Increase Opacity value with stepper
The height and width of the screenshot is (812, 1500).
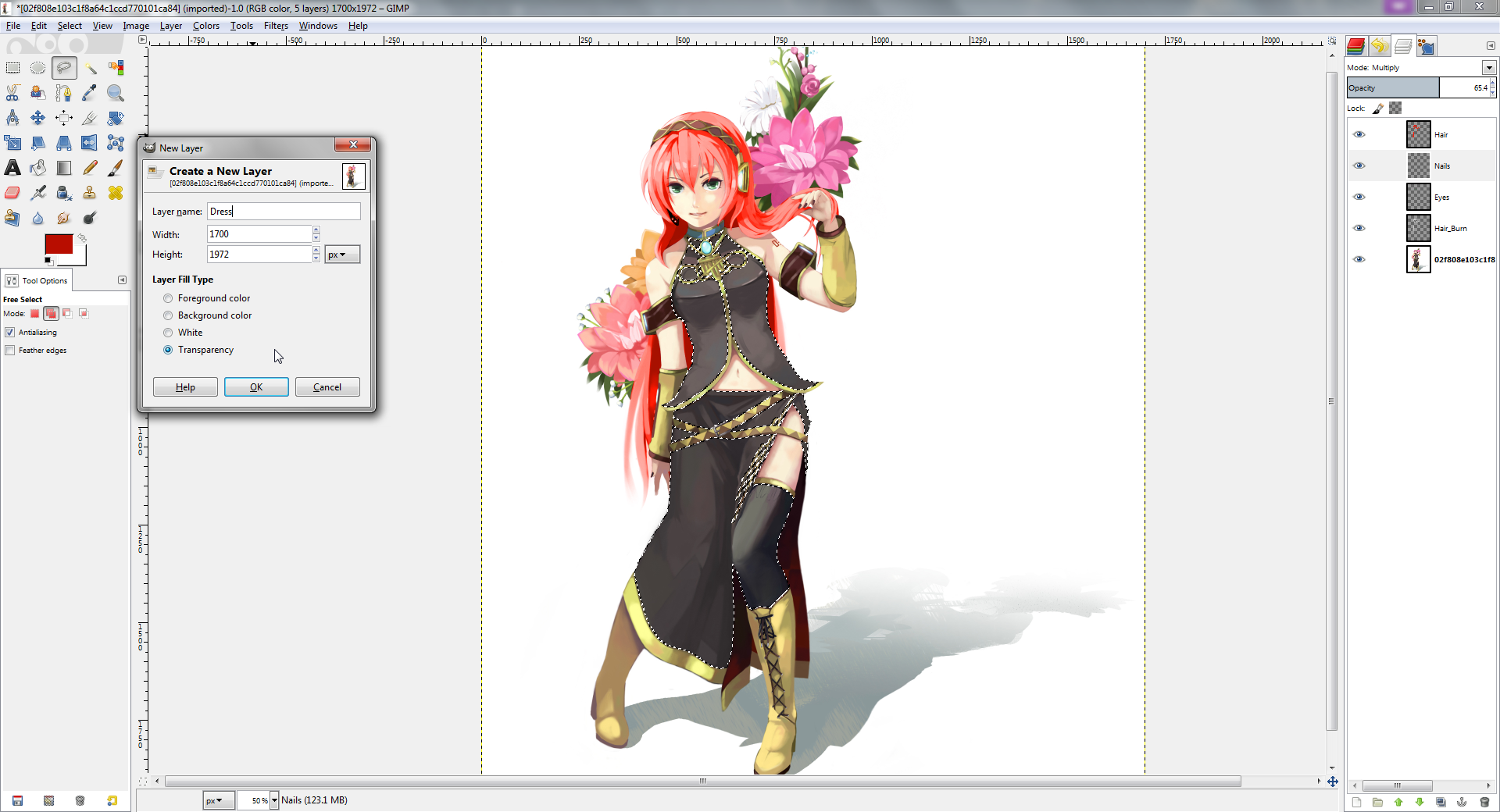click(x=1492, y=84)
